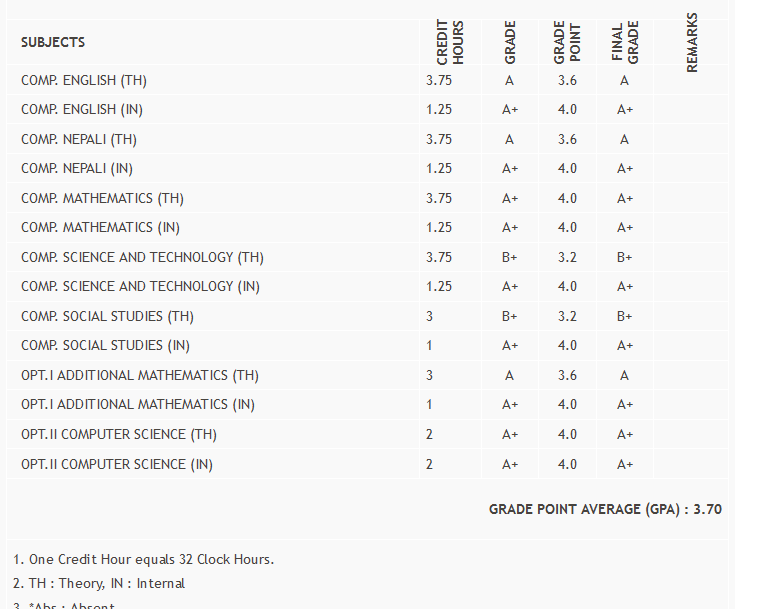This screenshot has width=764, height=609.
Task: Select the COMP. SOCIAL STUDIES (IN) subject
Action: tap(105, 345)
